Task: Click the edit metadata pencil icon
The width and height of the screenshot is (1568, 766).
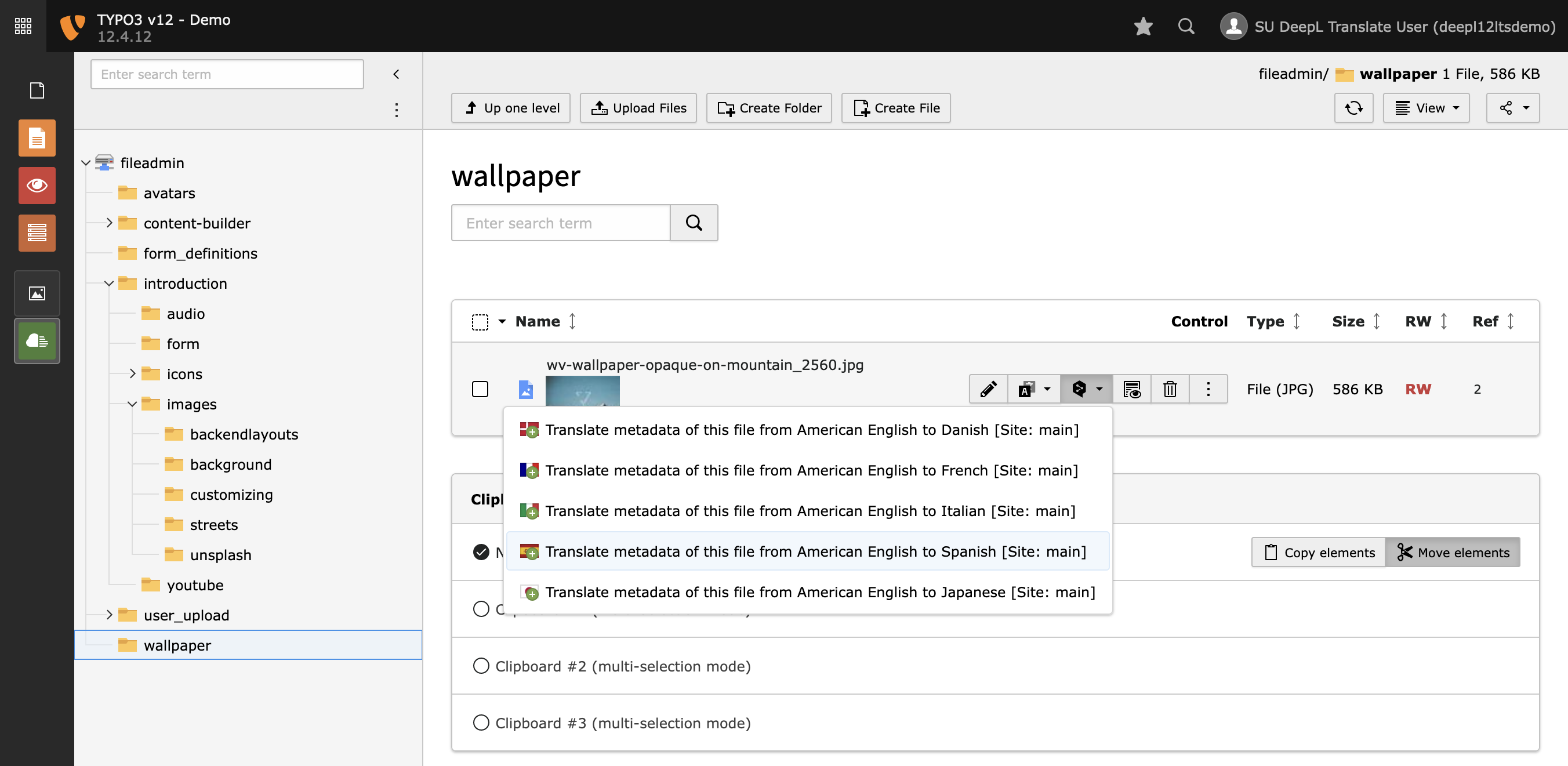Action: [x=988, y=389]
